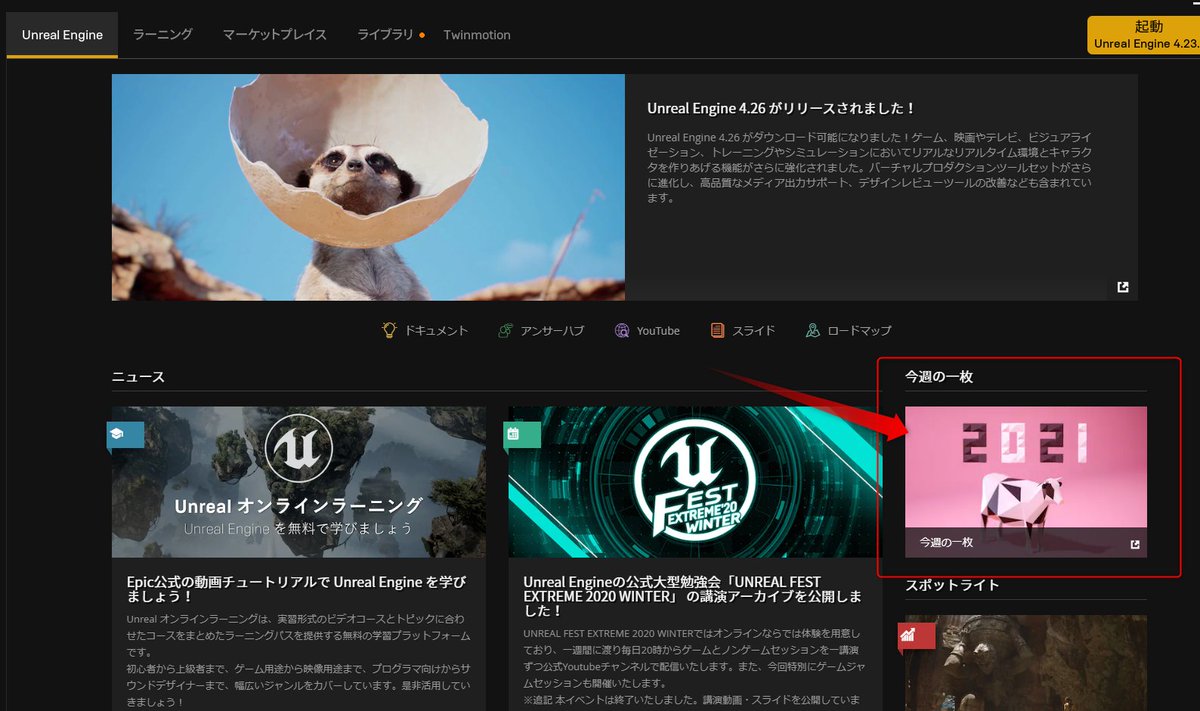Open the マーケットプレイス tab
Screen dimensions: 1200x711
pyautogui.click(x=275, y=35)
